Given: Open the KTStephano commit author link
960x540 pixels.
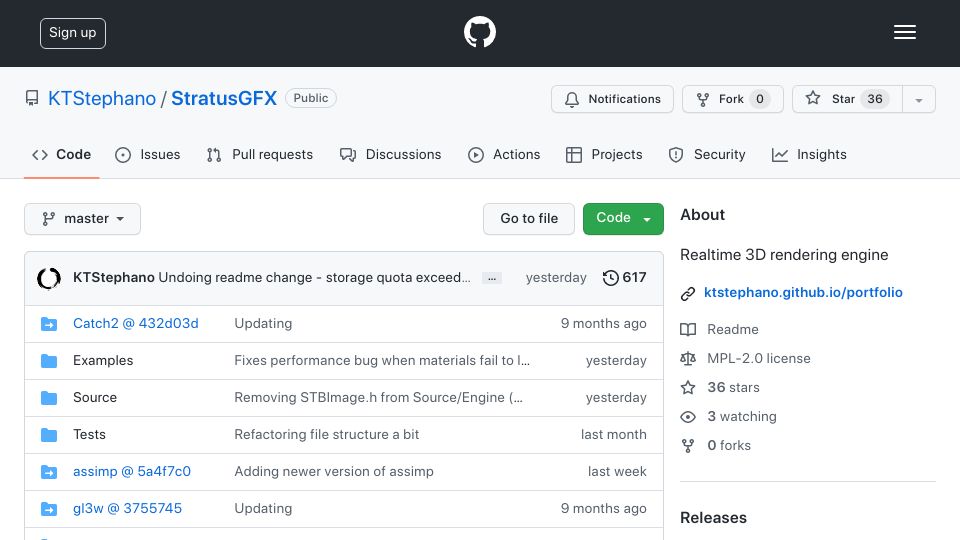Looking at the screenshot, I should point(113,277).
